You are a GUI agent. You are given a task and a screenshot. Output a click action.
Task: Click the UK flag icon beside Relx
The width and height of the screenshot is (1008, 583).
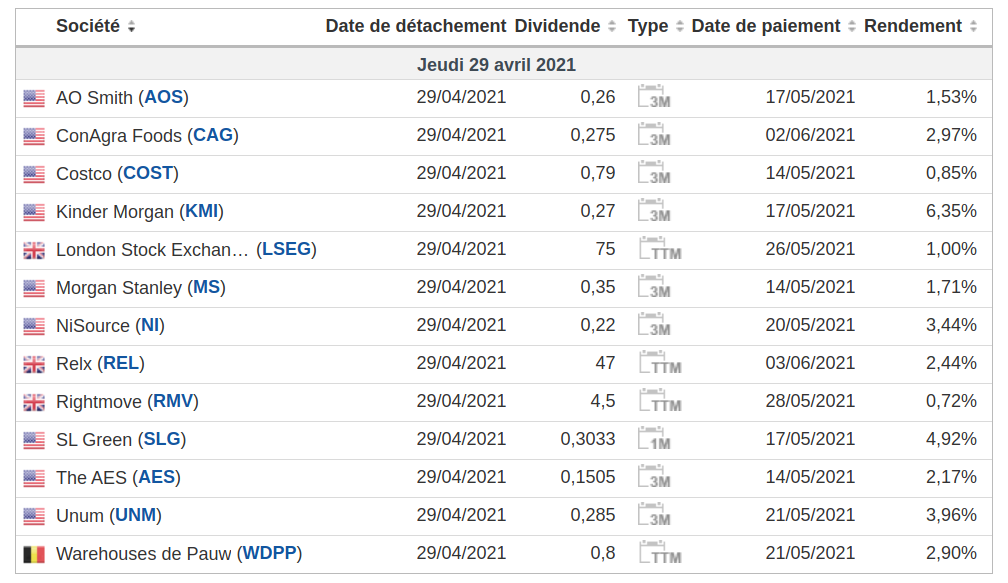click(x=34, y=364)
